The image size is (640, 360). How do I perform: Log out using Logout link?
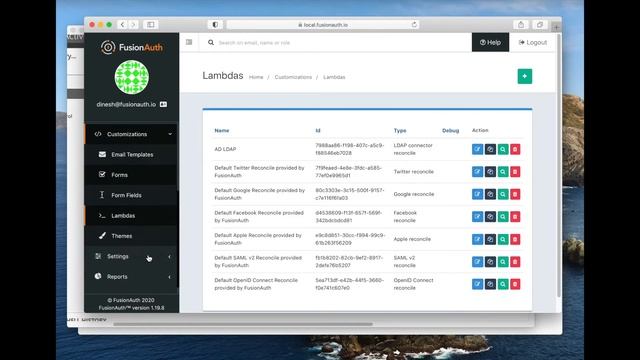tap(533, 42)
